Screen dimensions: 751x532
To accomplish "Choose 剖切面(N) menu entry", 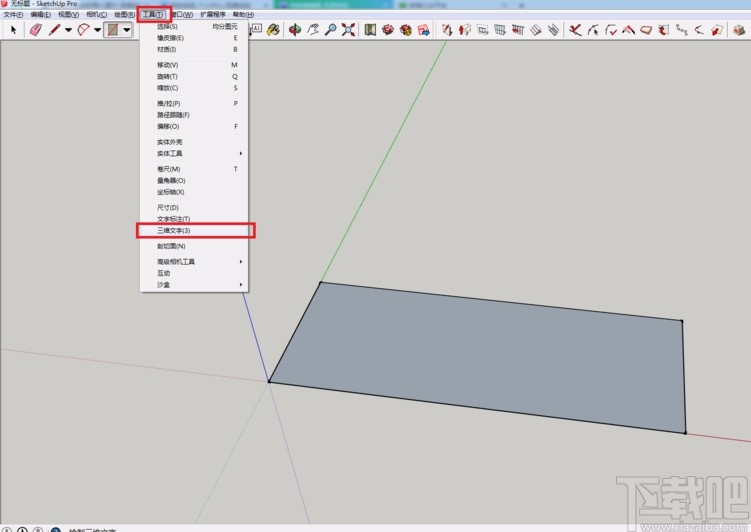I will pyautogui.click(x=194, y=246).
